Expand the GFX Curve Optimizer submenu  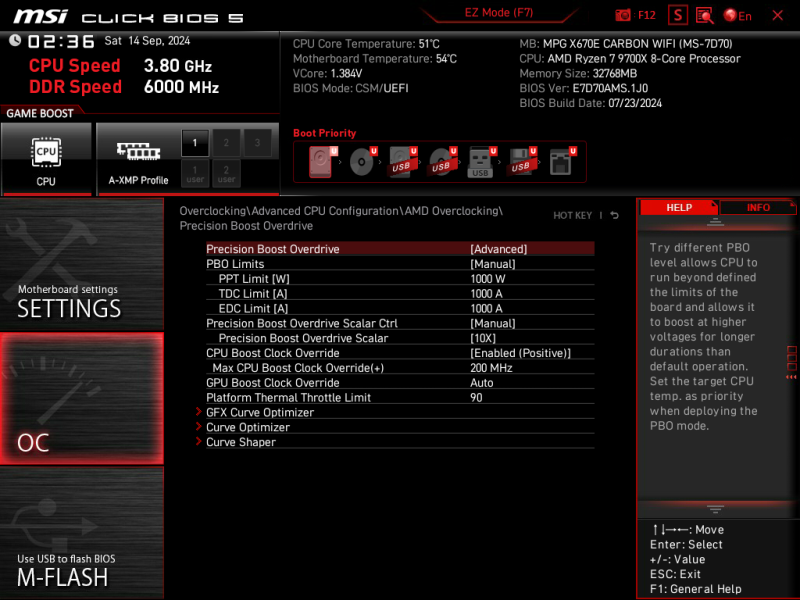coord(259,412)
